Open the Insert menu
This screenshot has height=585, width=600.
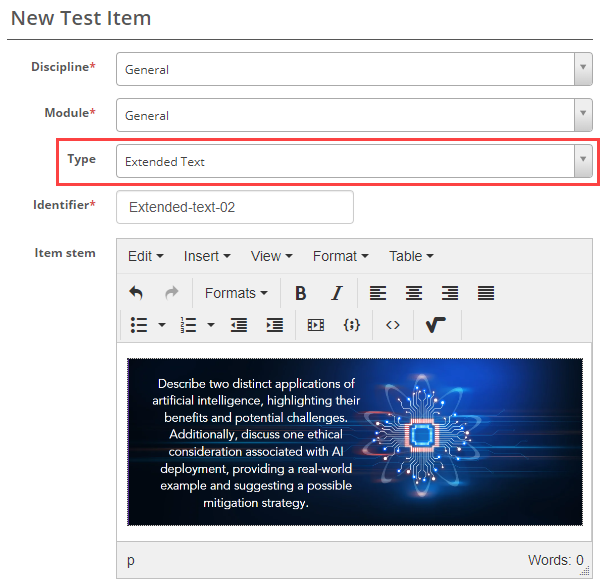coord(207,256)
